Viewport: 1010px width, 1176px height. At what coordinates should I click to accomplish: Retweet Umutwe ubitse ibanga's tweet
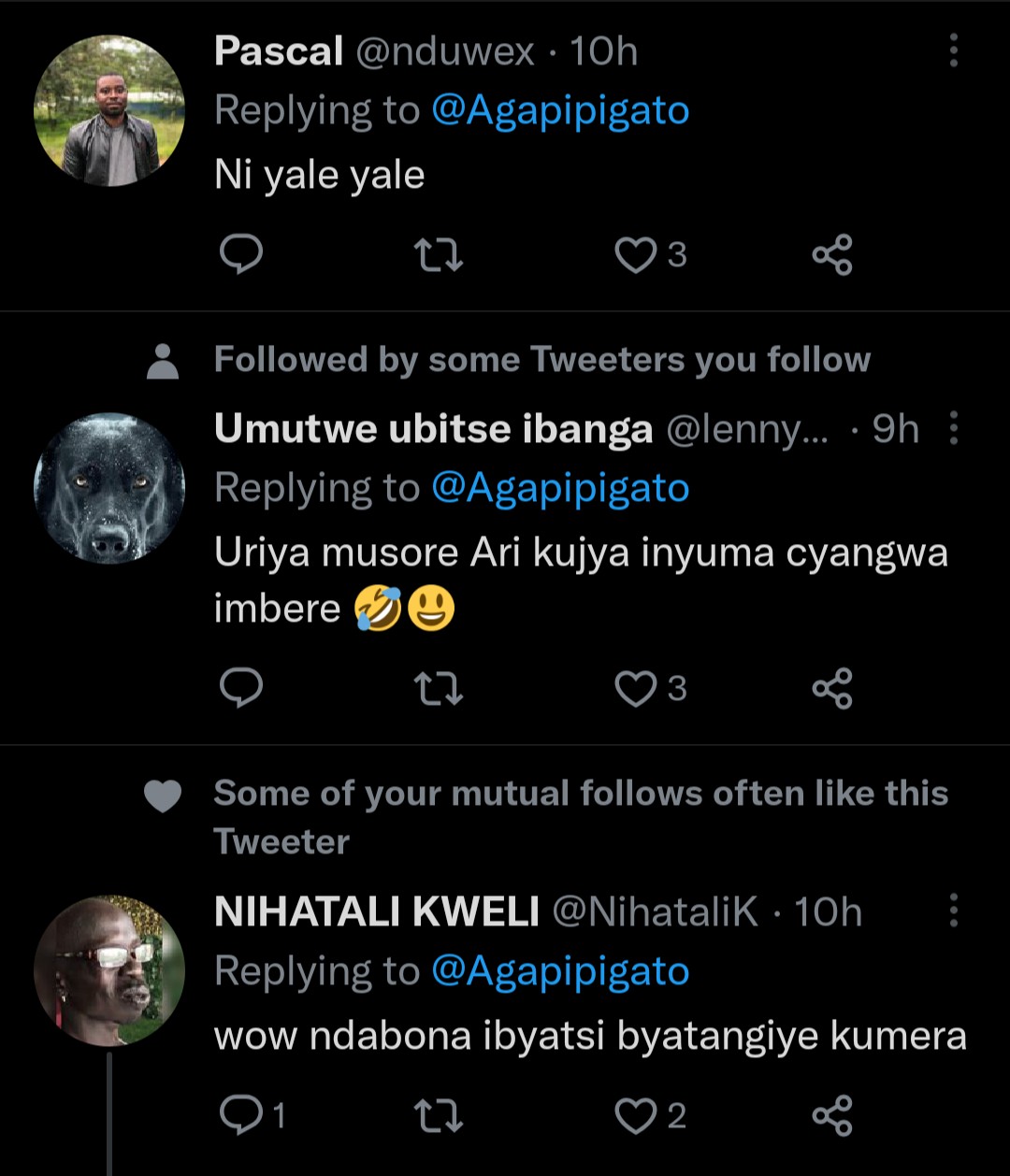(438, 689)
